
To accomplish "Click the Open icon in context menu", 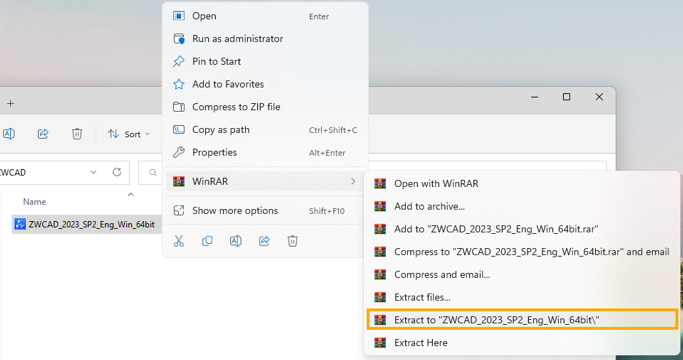I will (x=179, y=16).
